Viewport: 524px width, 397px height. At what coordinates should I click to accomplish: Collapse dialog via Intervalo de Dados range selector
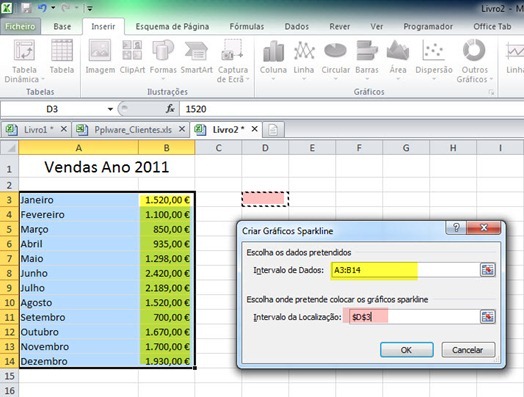coord(488,270)
